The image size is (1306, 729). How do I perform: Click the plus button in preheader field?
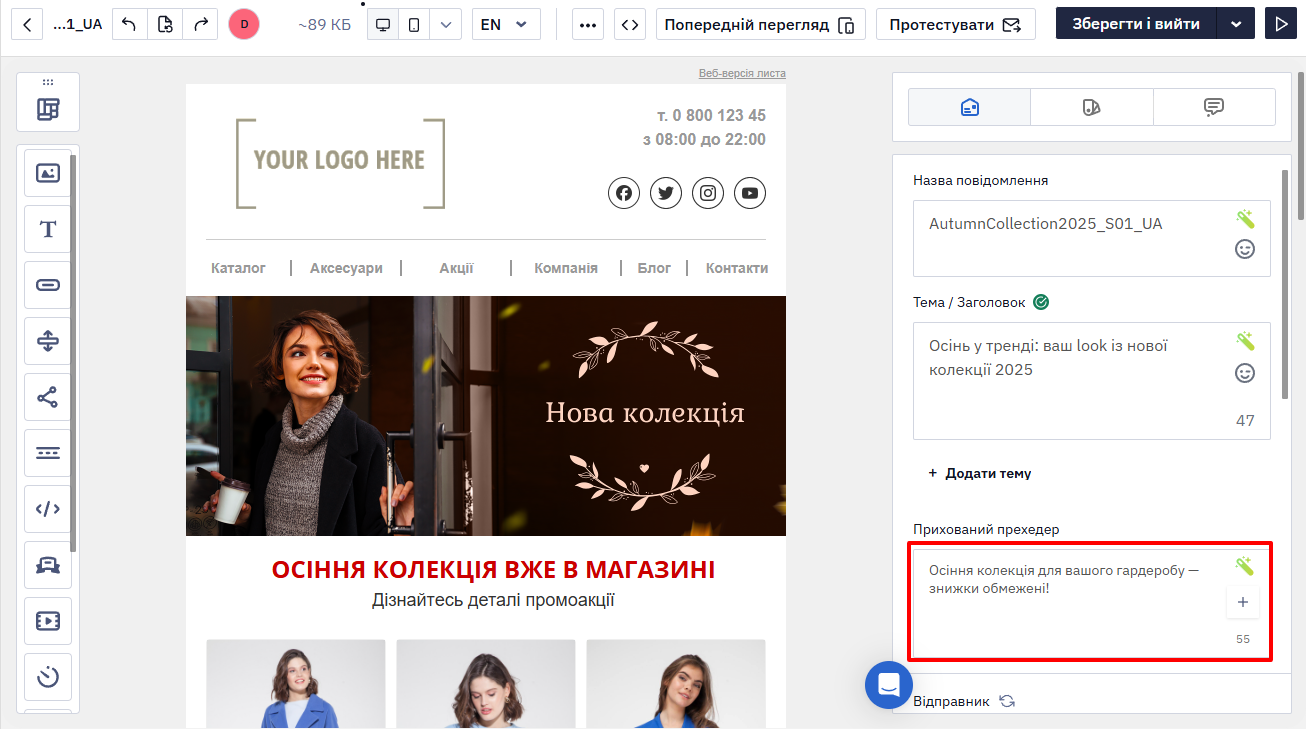click(x=1243, y=602)
